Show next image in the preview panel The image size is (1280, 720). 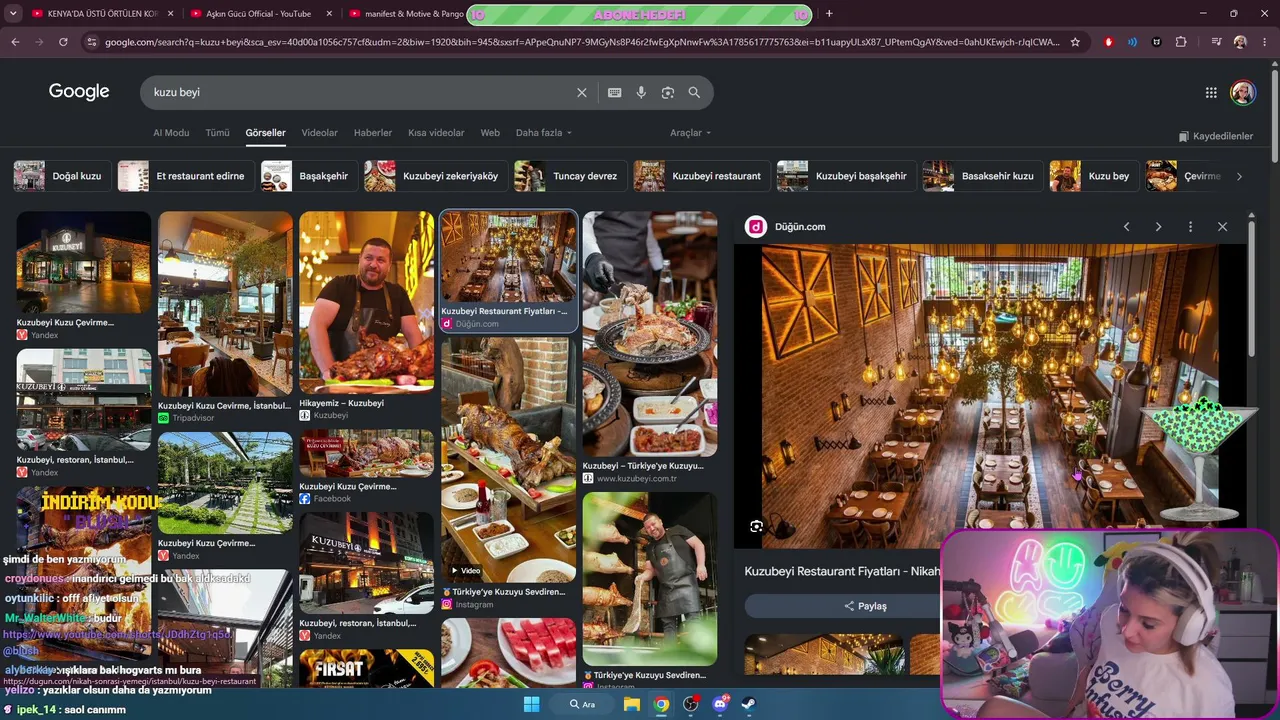click(1158, 227)
